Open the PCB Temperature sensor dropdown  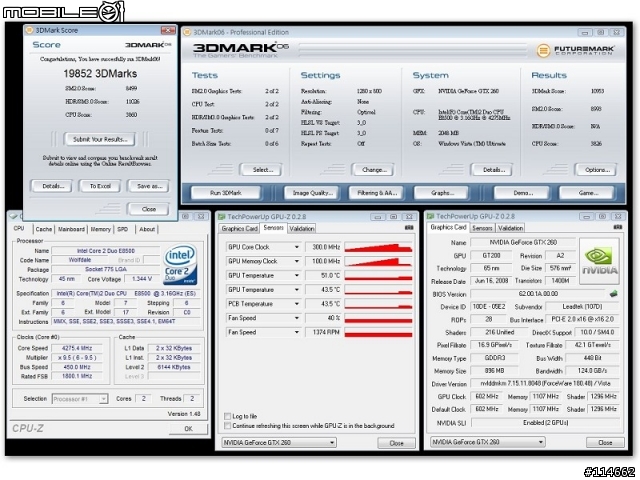point(297,304)
